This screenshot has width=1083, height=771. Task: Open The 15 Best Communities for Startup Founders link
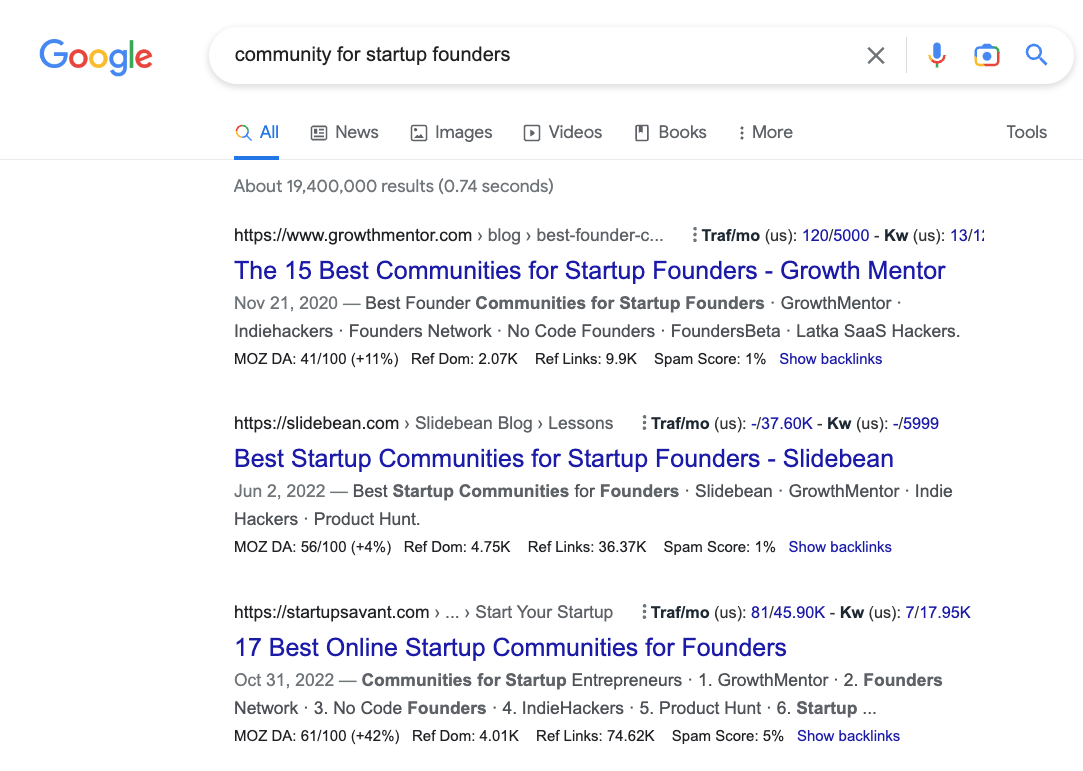coord(589,270)
